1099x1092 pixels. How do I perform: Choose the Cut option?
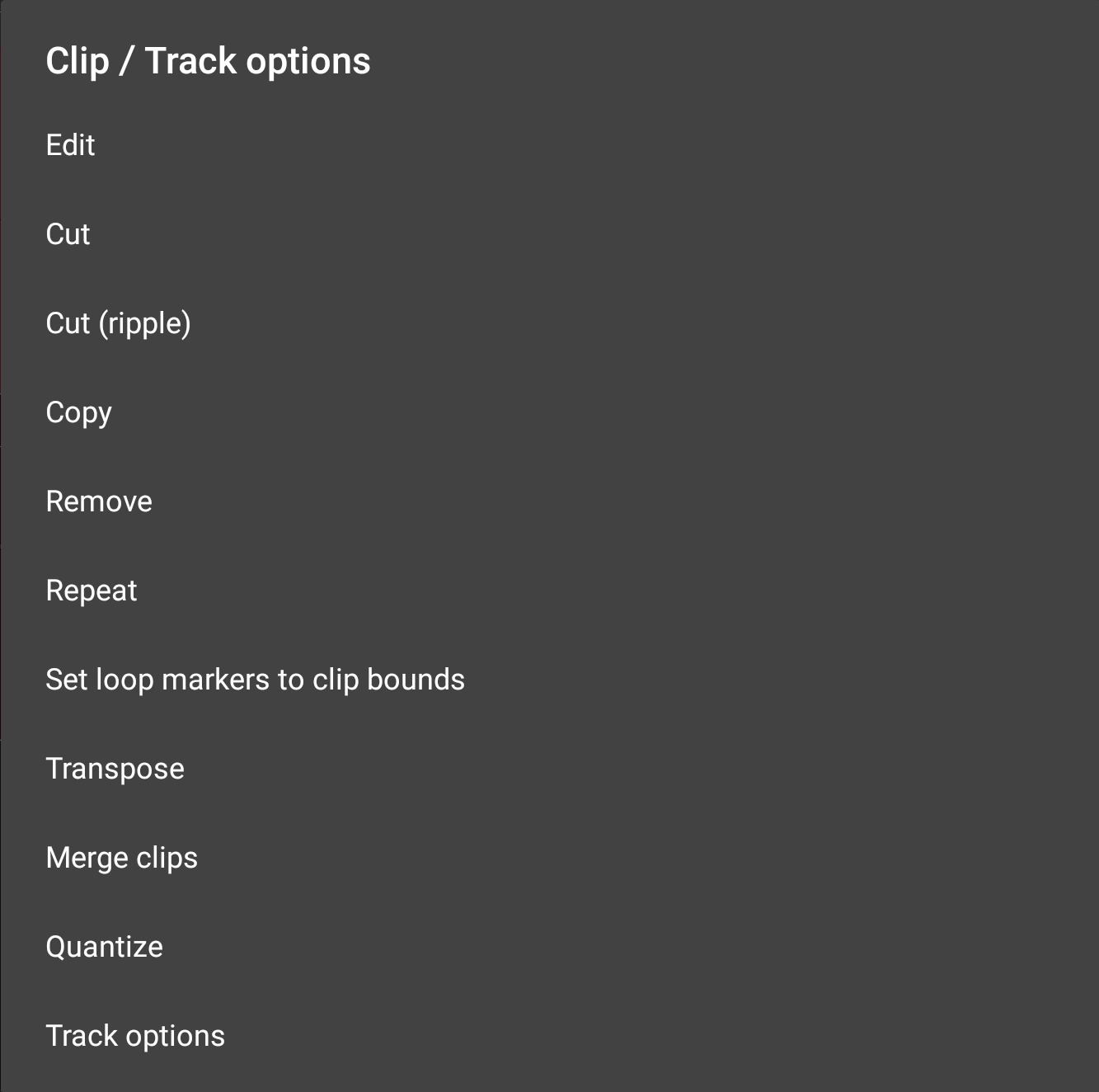pos(68,234)
